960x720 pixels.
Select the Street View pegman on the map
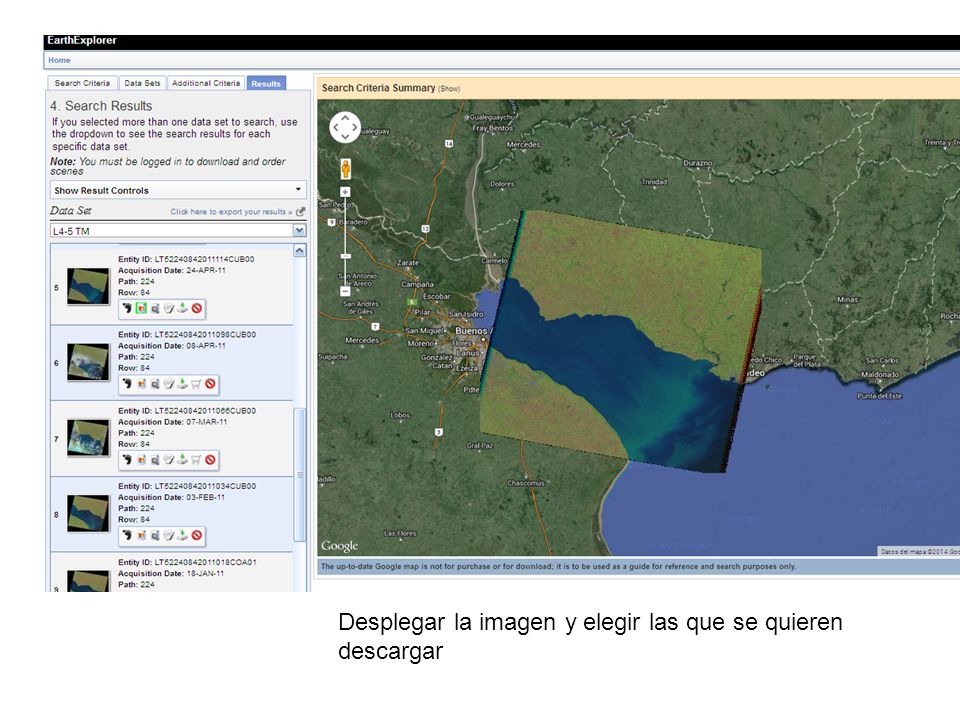coord(345,168)
